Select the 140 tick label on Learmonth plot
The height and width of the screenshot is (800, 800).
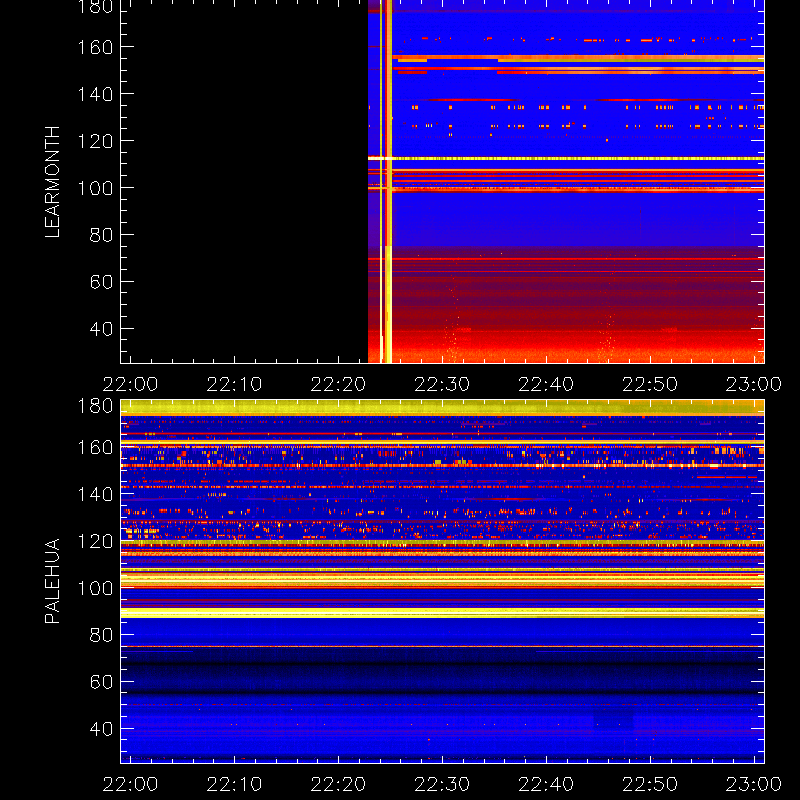pos(95,94)
